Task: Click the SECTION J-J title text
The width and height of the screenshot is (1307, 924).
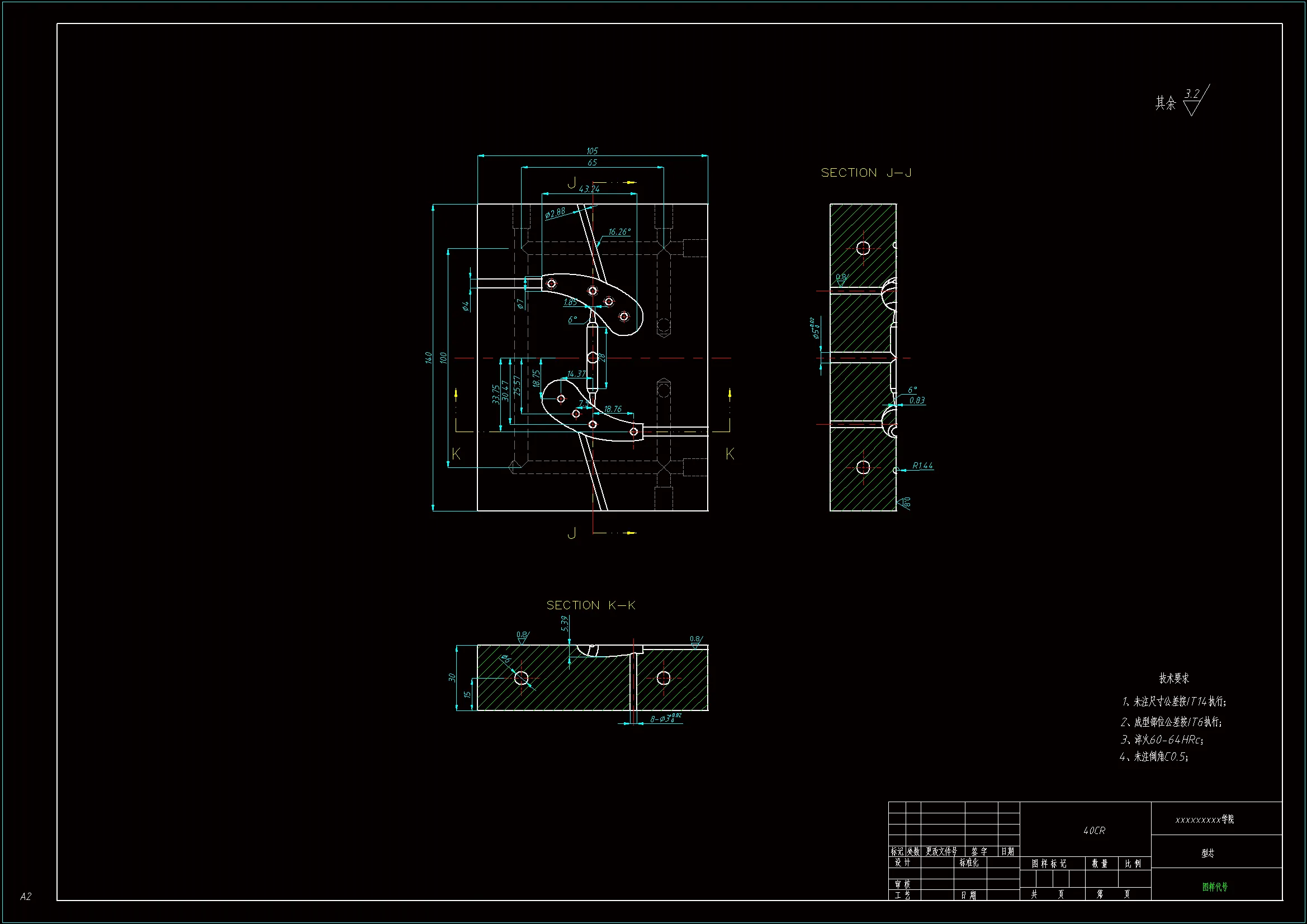Action: pyautogui.click(x=865, y=173)
